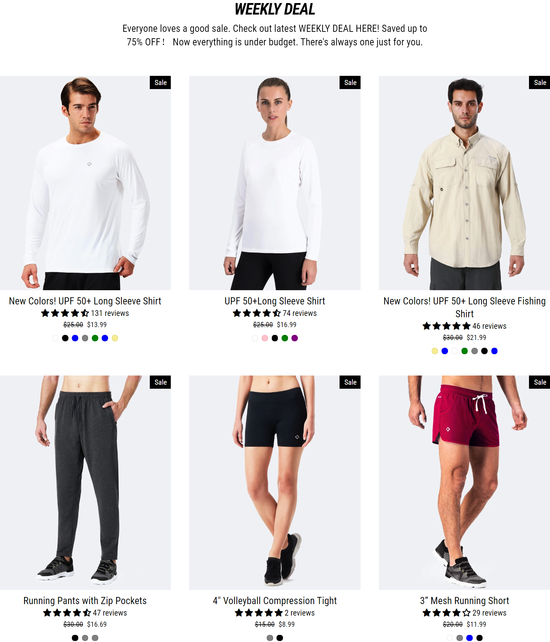Select the yellow swatch for the $13.99 shirt
The image size is (550, 642).
pos(115,338)
